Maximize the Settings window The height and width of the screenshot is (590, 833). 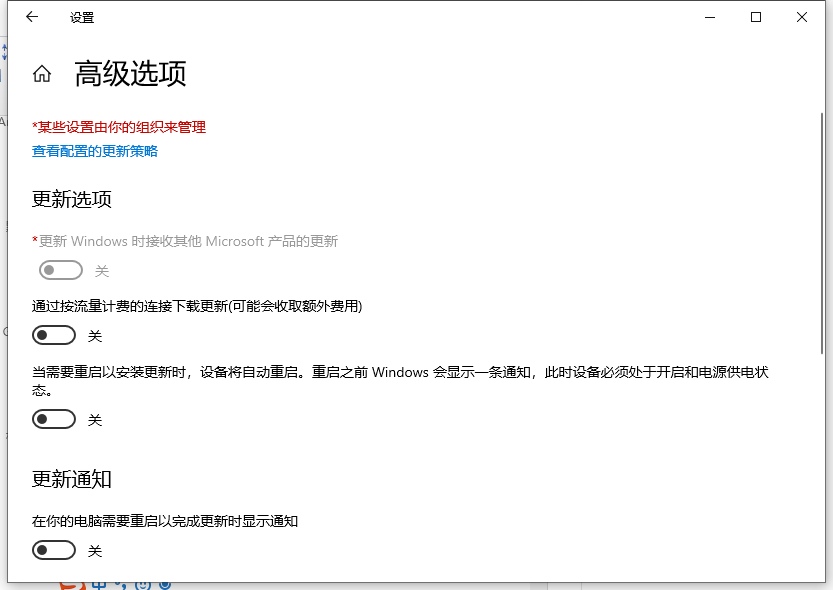pyautogui.click(x=755, y=17)
